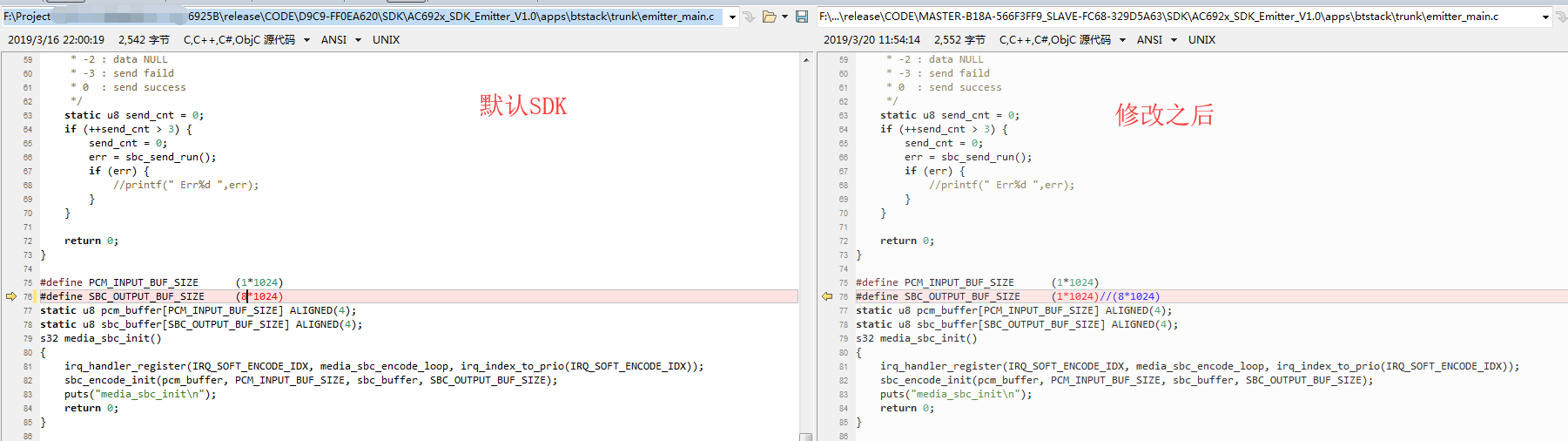1568x441 pixels.
Task: Expand the arrow beside the open-folder icon
Action: 784,17
